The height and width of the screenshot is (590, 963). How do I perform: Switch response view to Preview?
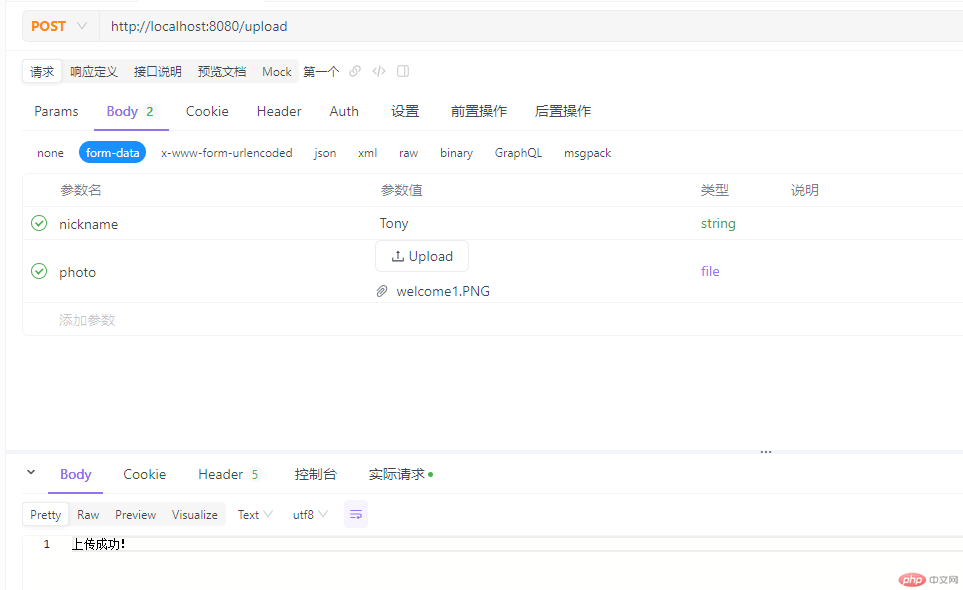(135, 514)
